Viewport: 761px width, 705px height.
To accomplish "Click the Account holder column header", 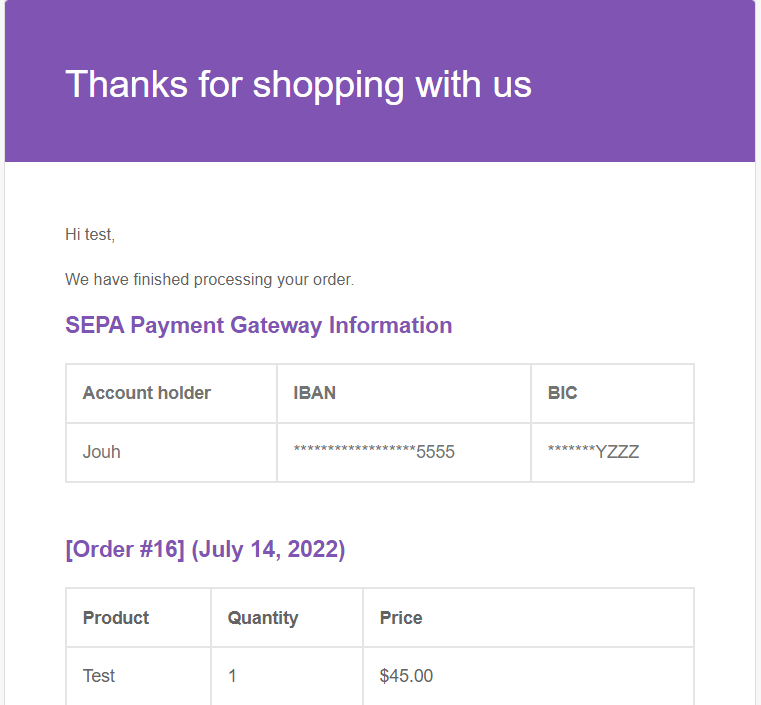I will point(147,393).
